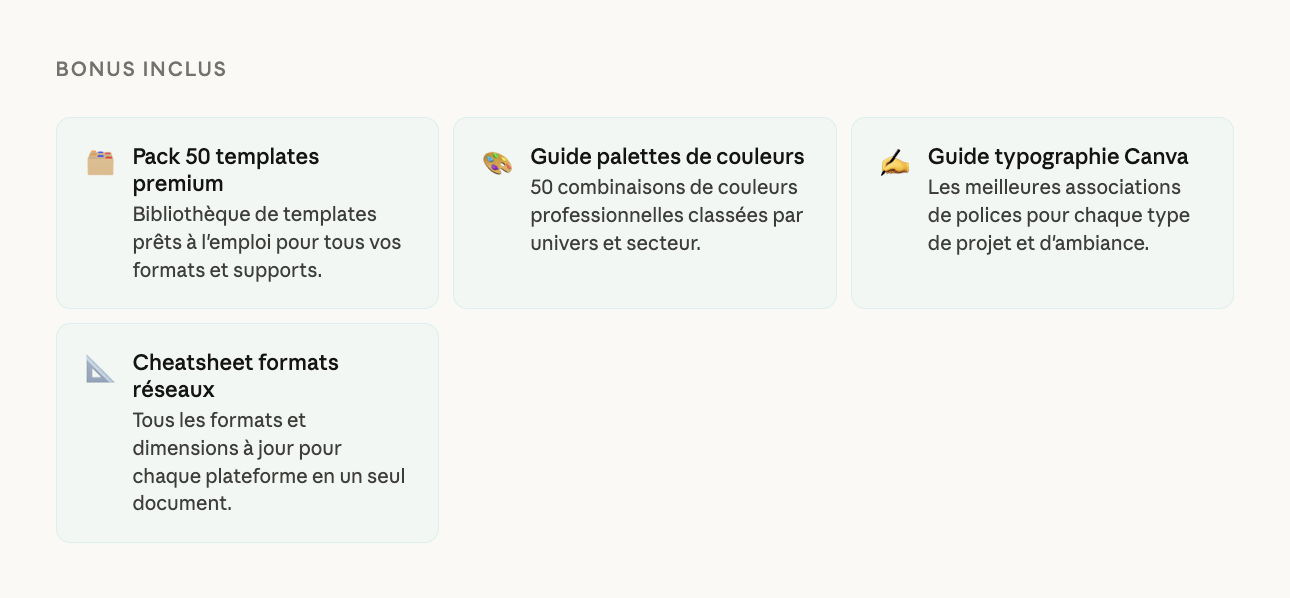Click the artist palette icon
The height and width of the screenshot is (598, 1290).
coord(497,162)
